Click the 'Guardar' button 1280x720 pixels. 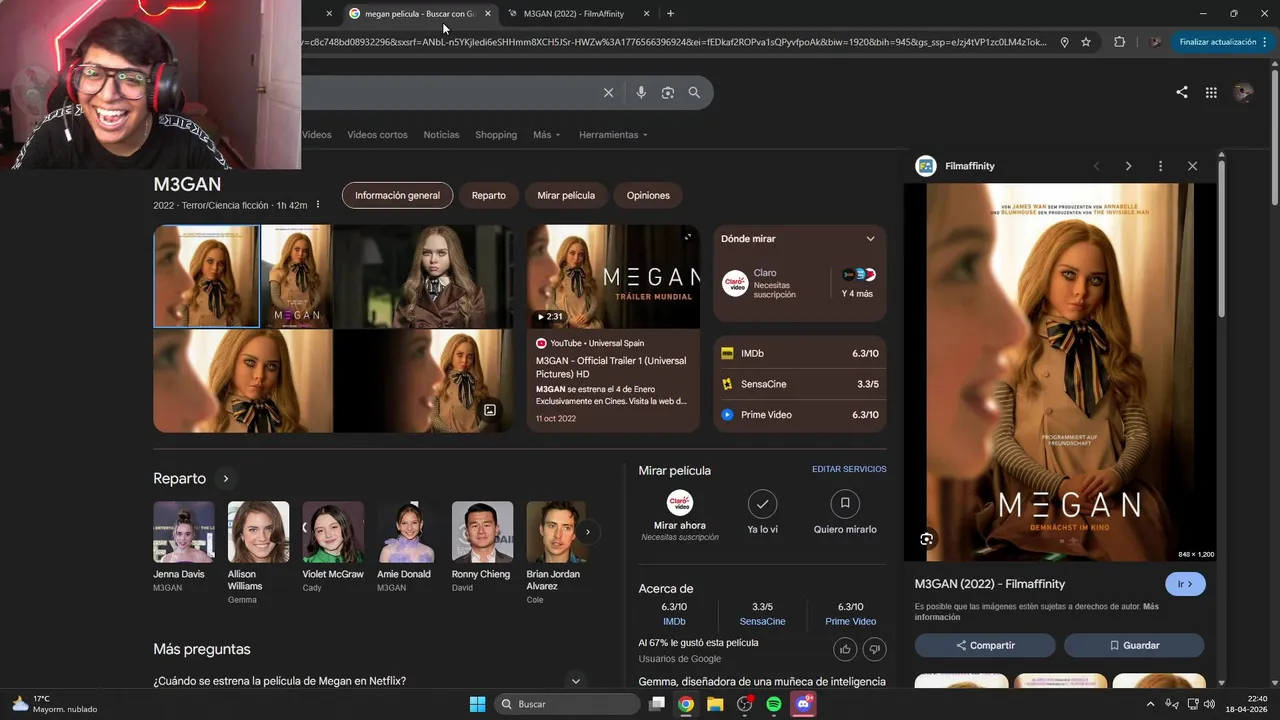(1134, 645)
